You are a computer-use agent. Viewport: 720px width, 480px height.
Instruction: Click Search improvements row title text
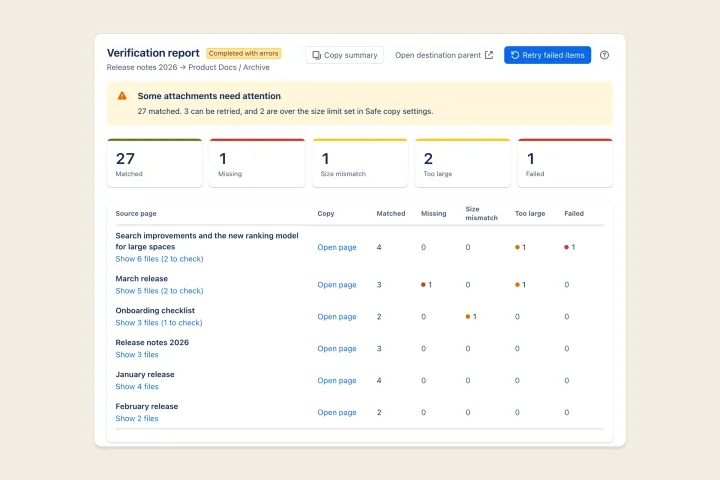207,241
